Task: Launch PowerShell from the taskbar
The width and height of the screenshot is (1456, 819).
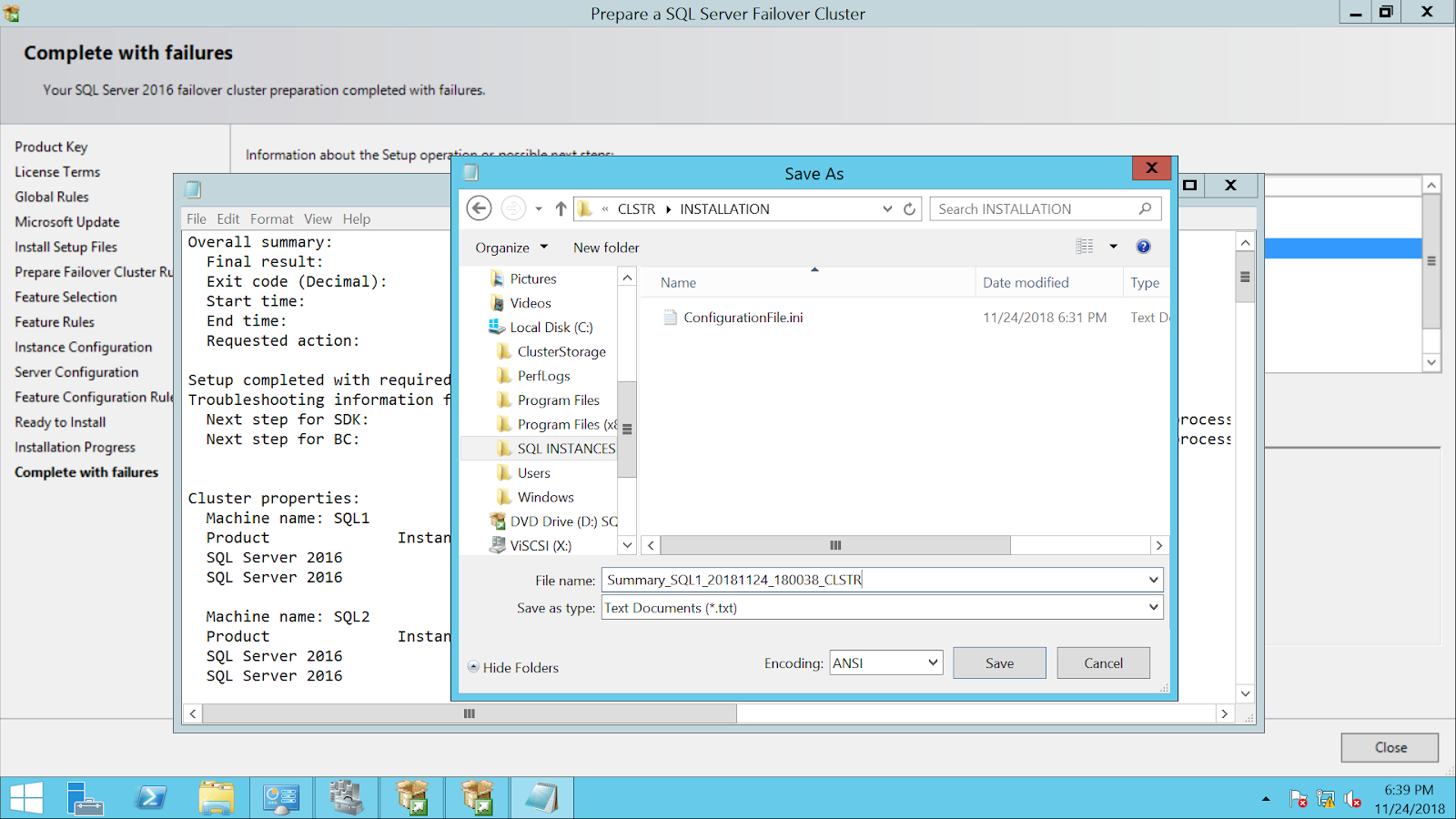Action: [x=151, y=798]
